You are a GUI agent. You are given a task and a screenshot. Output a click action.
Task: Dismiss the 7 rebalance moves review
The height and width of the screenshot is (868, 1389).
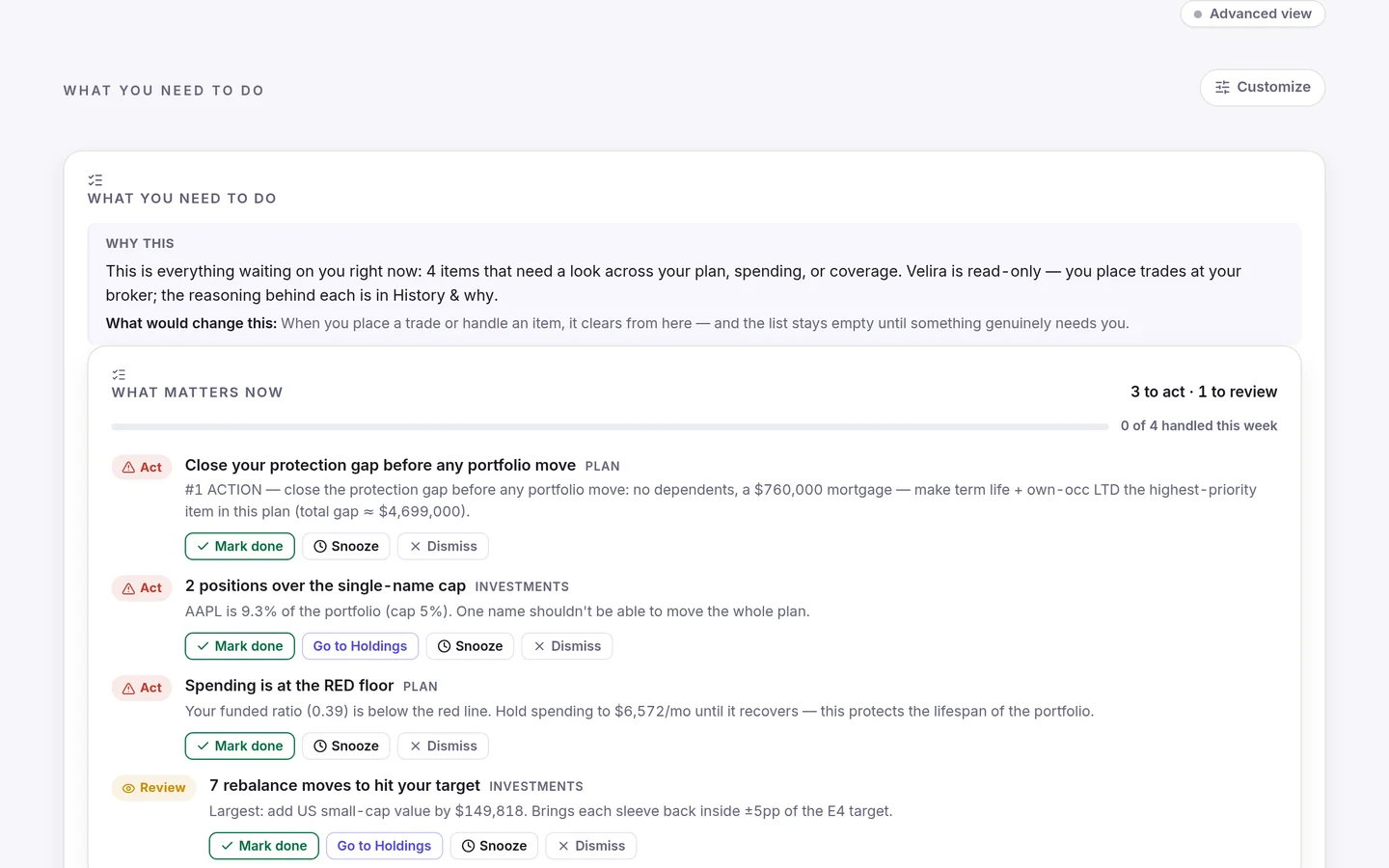pyautogui.click(x=590, y=846)
